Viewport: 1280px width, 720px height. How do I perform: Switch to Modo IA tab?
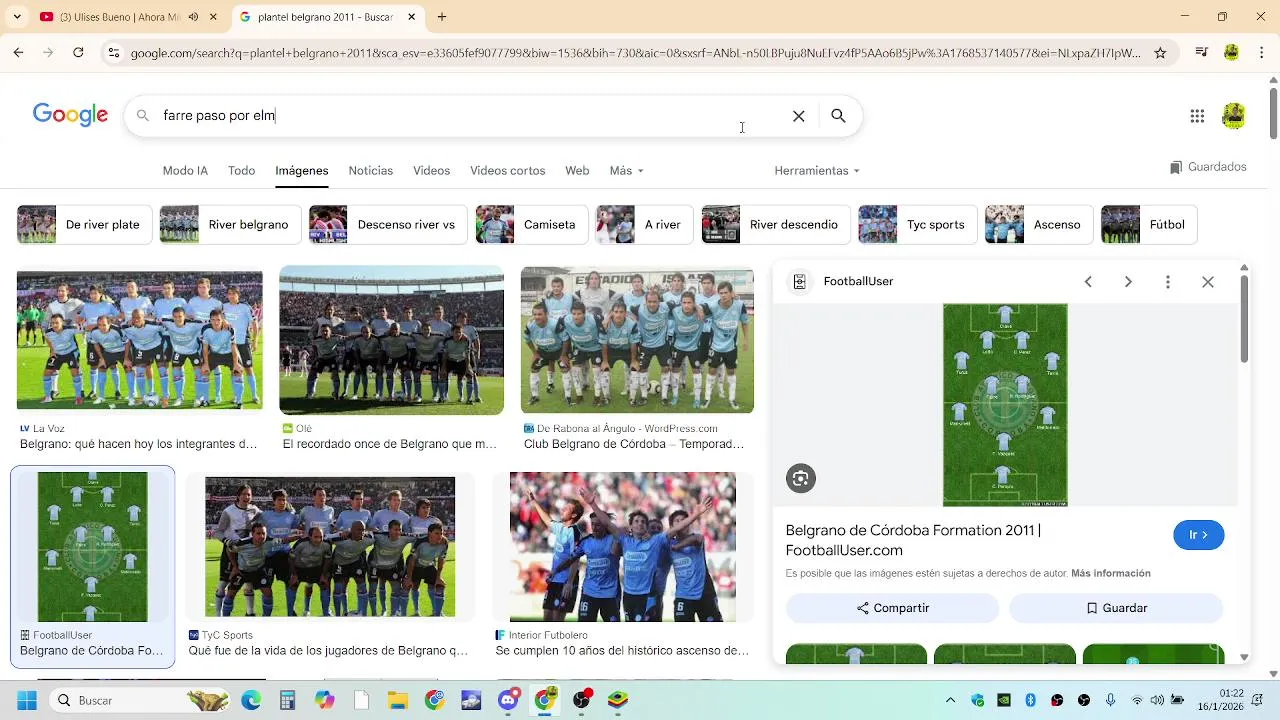pyautogui.click(x=185, y=171)
